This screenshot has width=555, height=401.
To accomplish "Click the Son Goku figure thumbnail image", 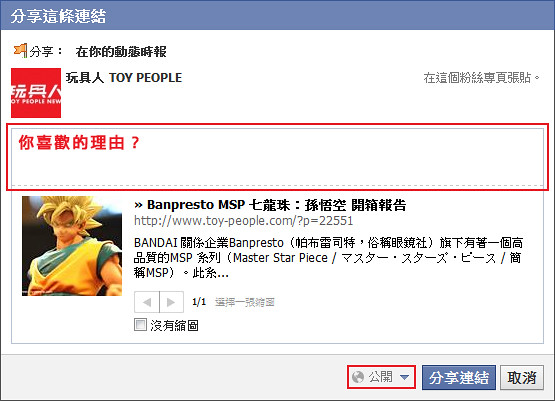I will tap(72, 246).
